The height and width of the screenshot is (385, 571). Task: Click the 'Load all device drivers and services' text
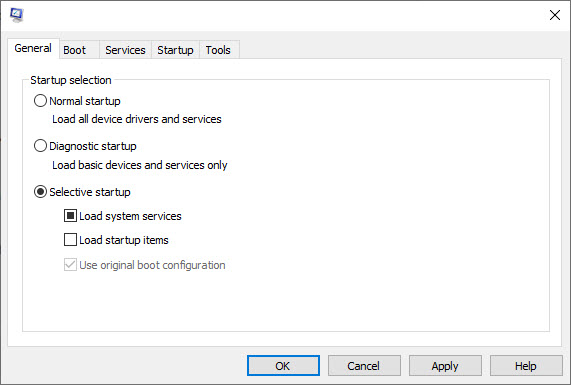click(x=137, y=119)
